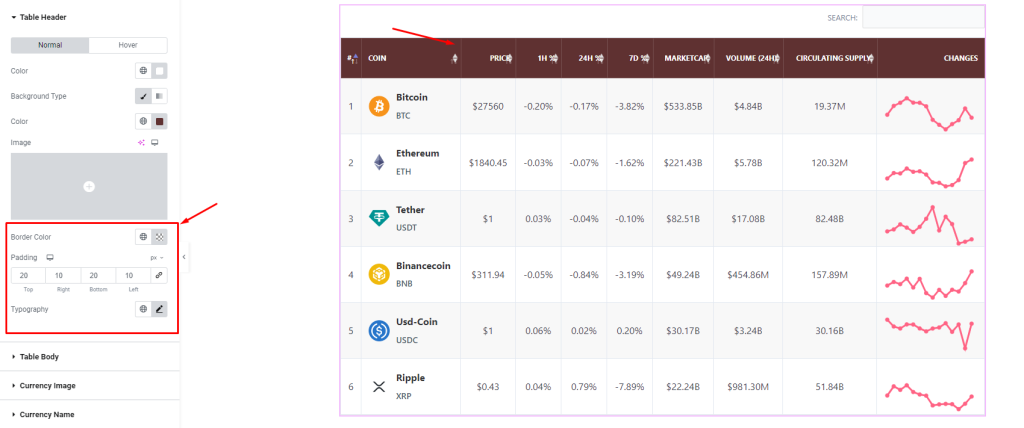Click responsive device icon beside Image
Image resolution: width=1024 pixels, height=428 pixels.
[x=155, y=142]
